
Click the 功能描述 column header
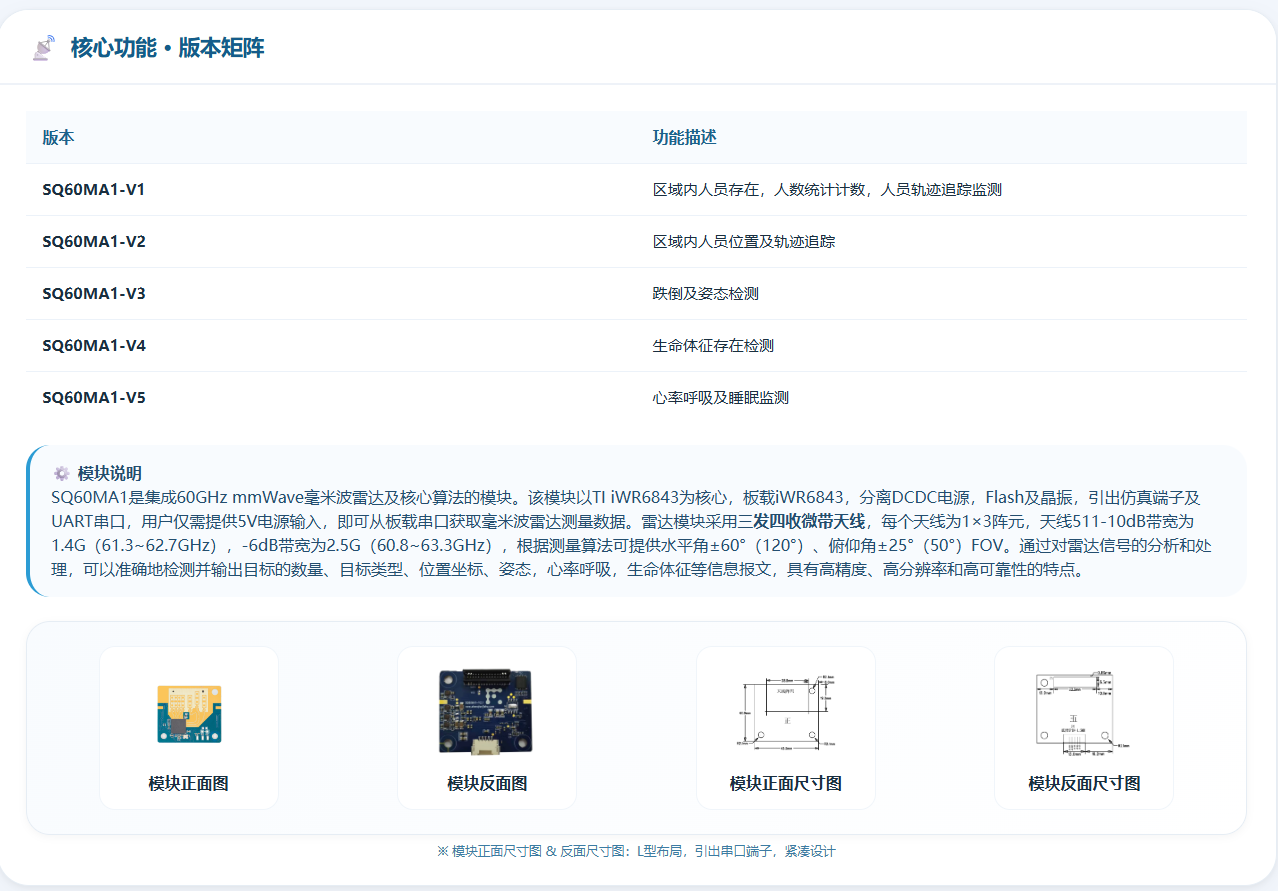click(685, 138)
